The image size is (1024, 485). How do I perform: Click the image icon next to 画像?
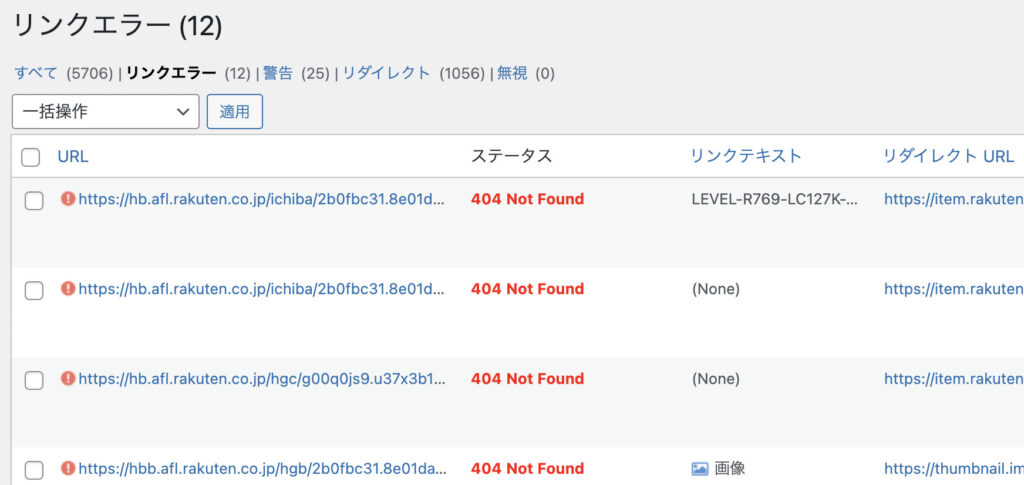(x=699, y=469)
